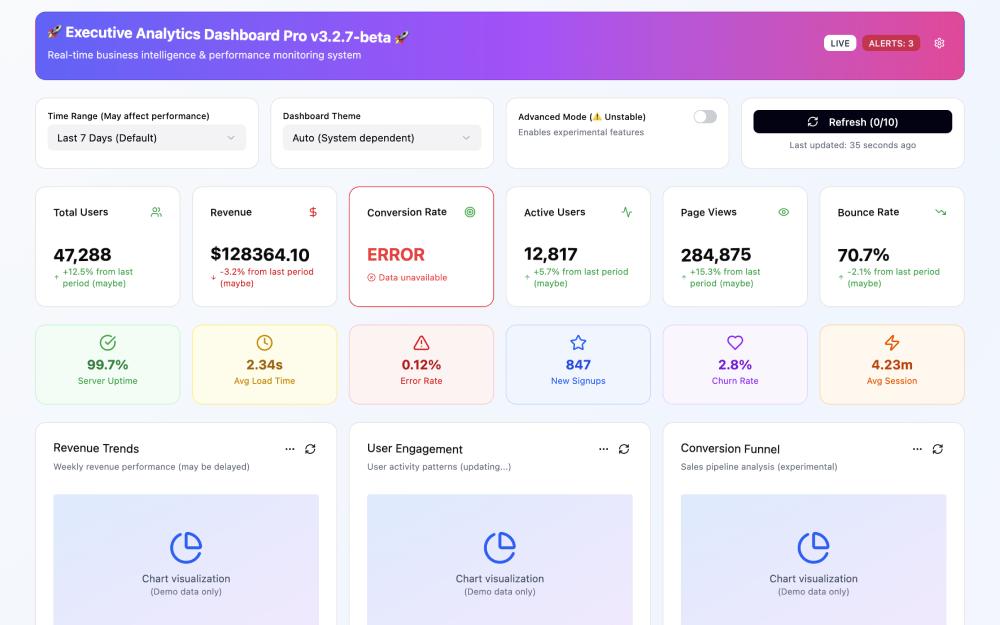
Task: Enable Advanced Mode experimental features
Action: 705,117
